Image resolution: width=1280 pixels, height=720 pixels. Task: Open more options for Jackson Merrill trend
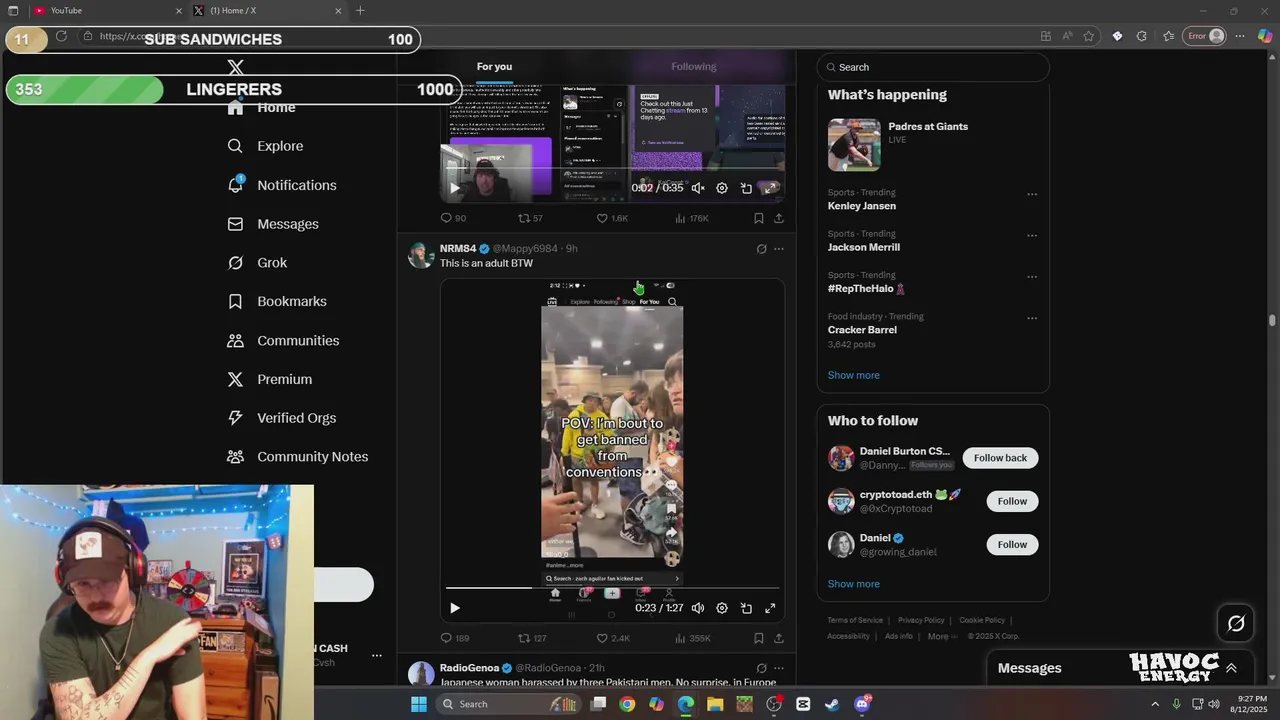1032,236
